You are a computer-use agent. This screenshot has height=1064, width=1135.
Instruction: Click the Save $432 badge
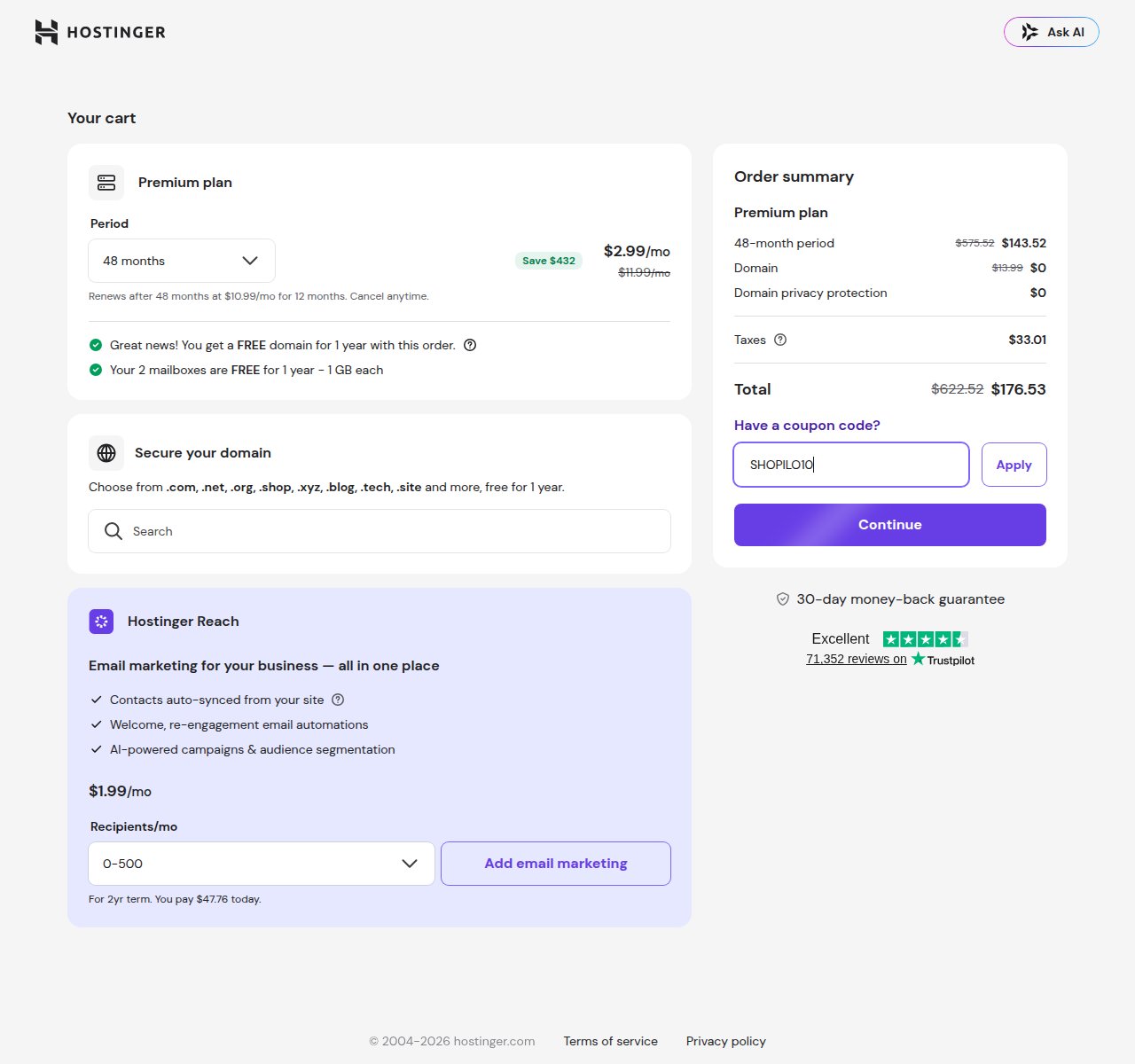point(549,261)
